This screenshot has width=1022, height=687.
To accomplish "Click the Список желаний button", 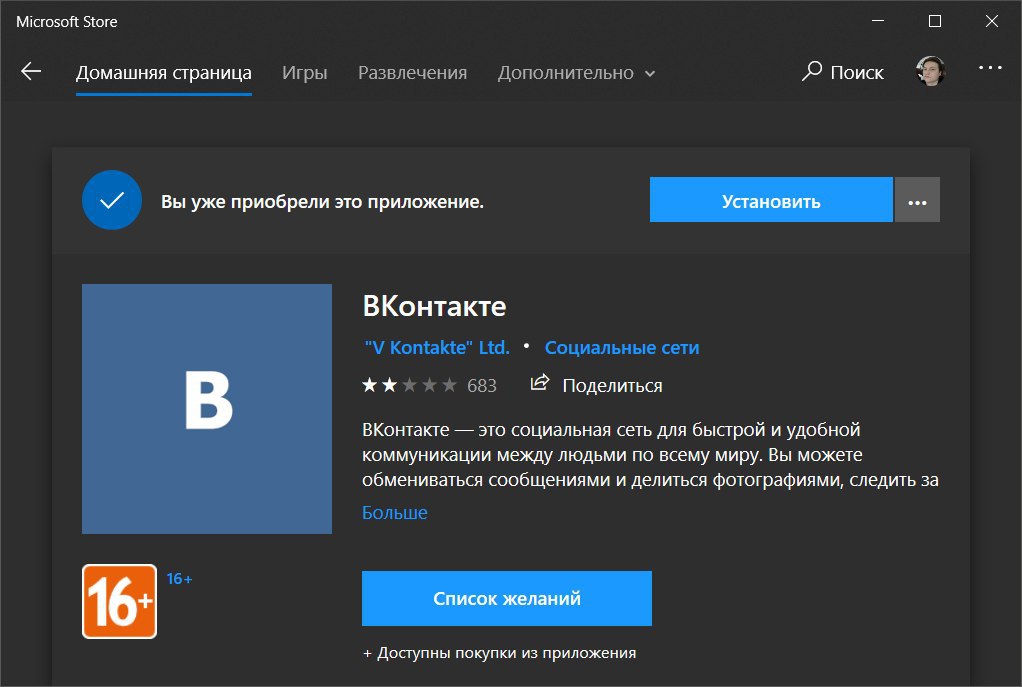I will [506, 598].
